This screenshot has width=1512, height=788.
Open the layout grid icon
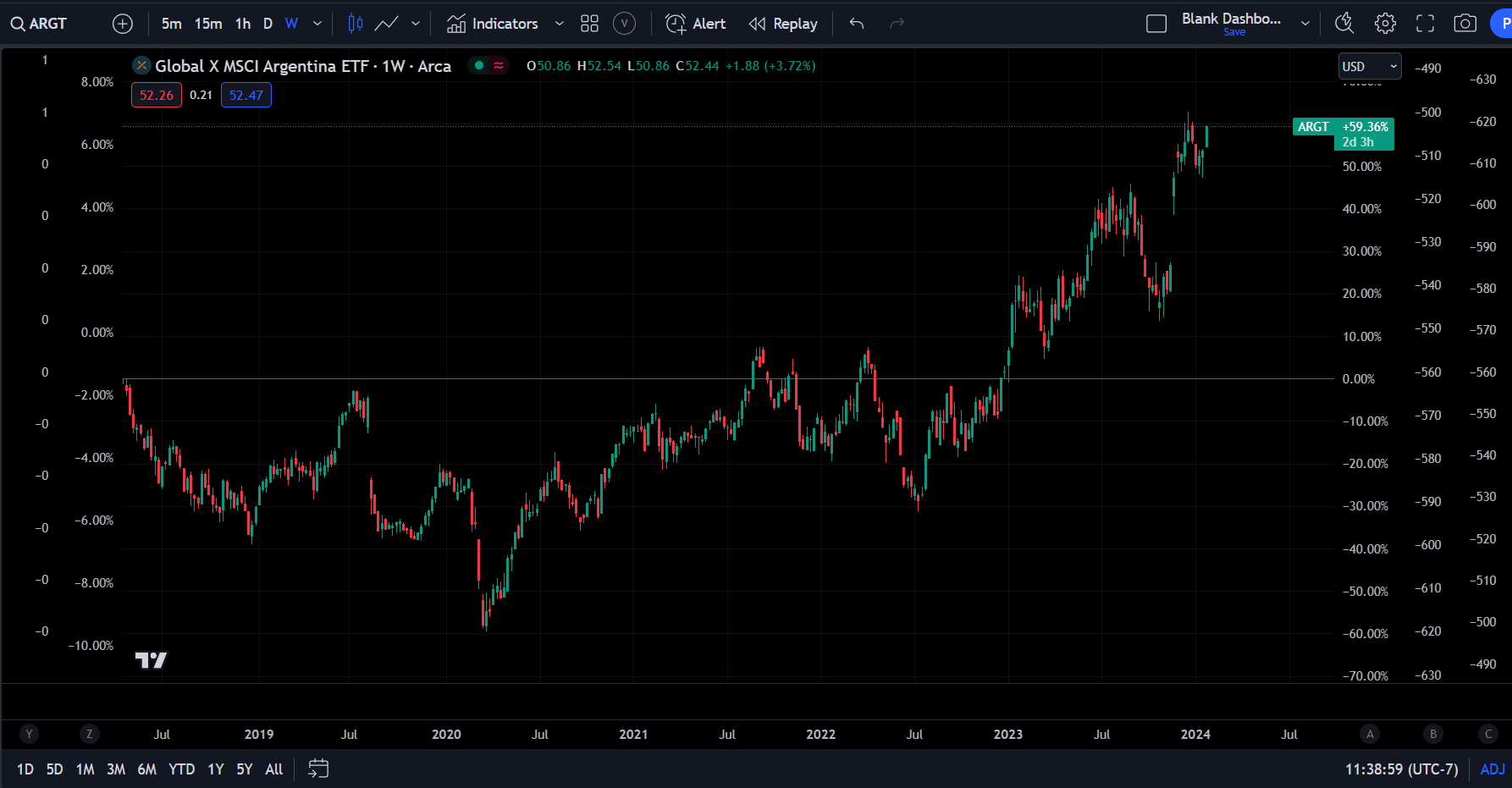pyautogui.click(x=590, y=24)
